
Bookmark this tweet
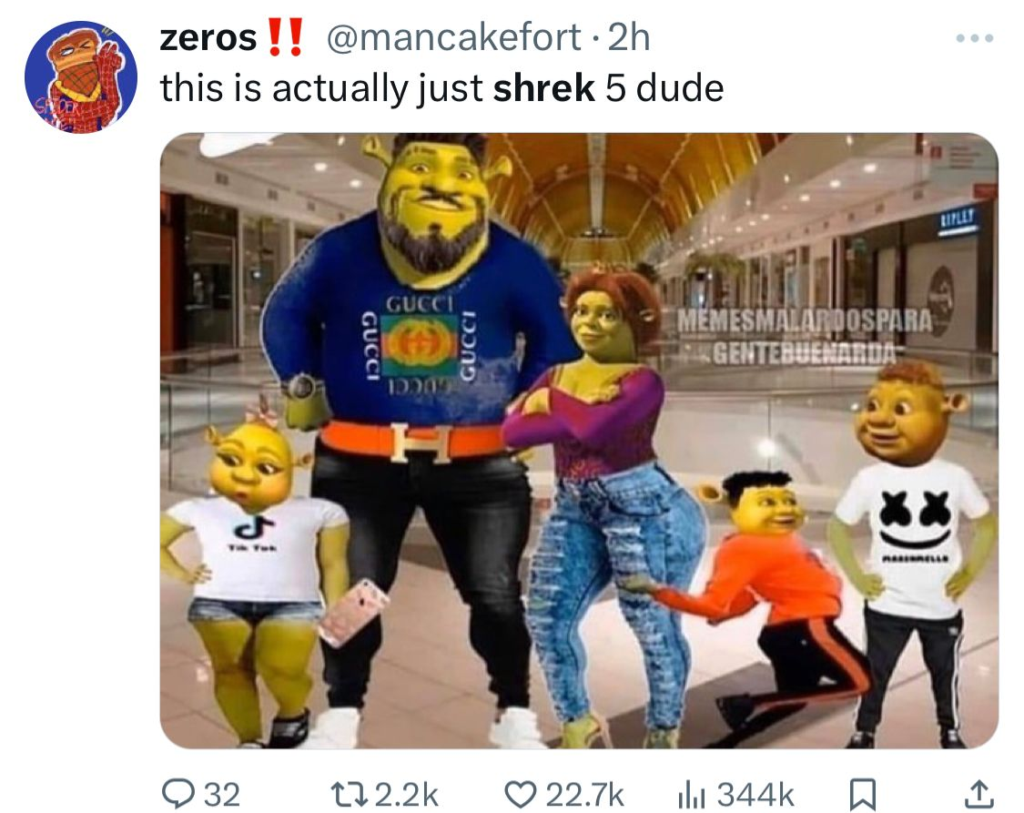coord(862,795)
